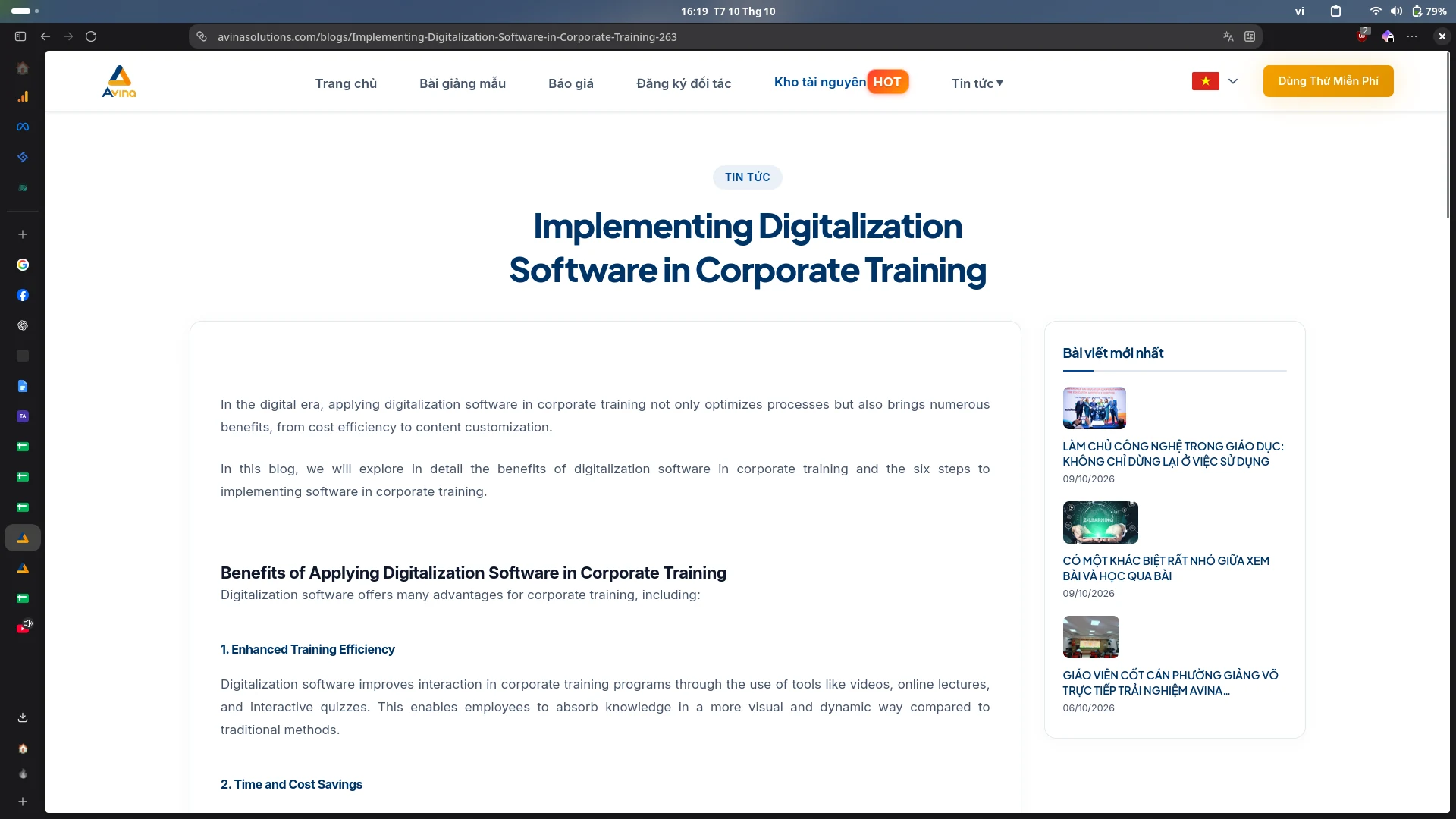This screenshot has height=819, width=1456.
Task: Open the uBlock Origin extension icon
Action: click(x=1363, y=36)
